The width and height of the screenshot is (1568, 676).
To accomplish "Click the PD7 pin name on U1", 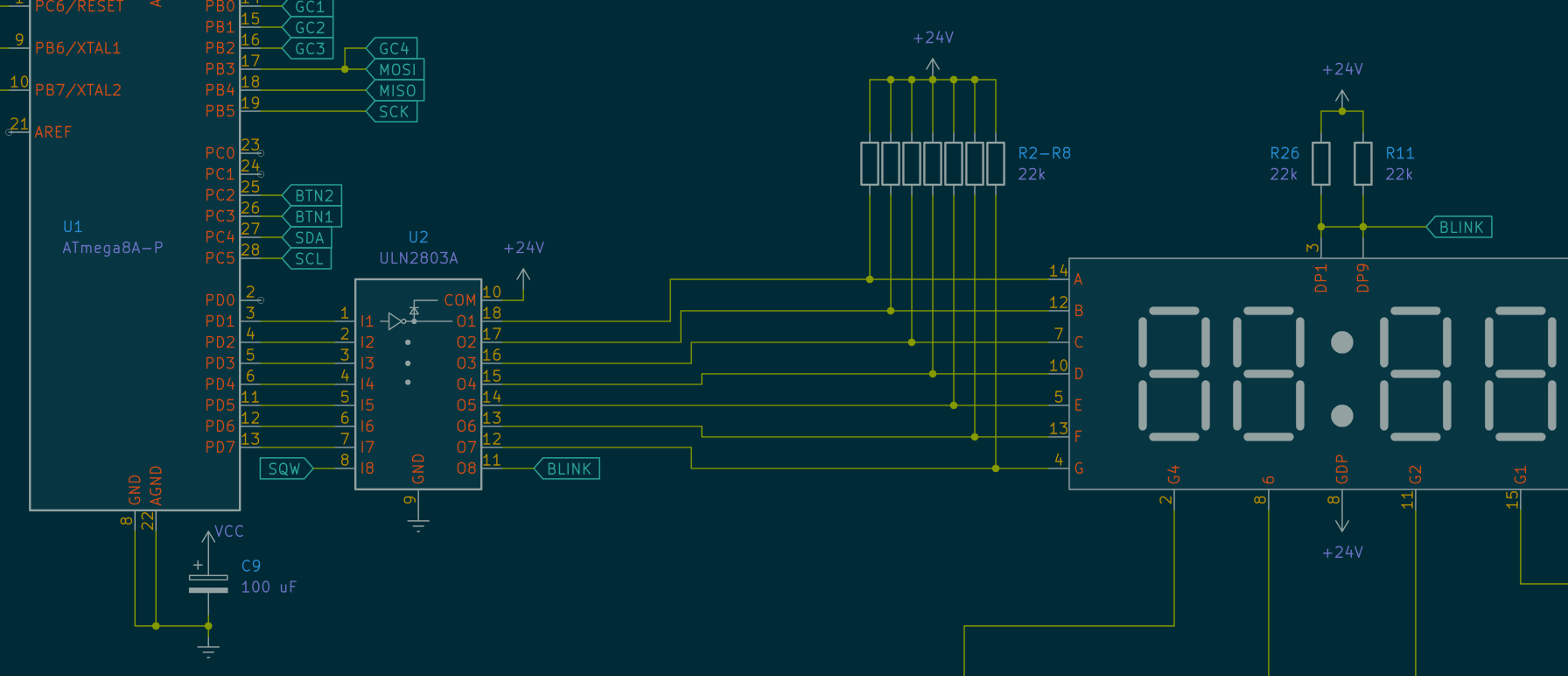I will pos(220,447).
